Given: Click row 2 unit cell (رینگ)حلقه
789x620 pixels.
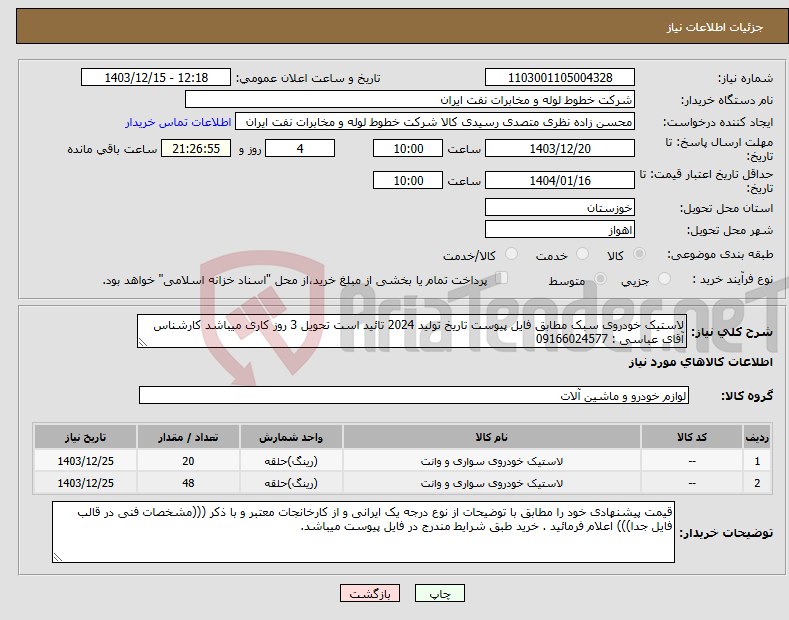Looking at the screenshot, I should 291,483.
